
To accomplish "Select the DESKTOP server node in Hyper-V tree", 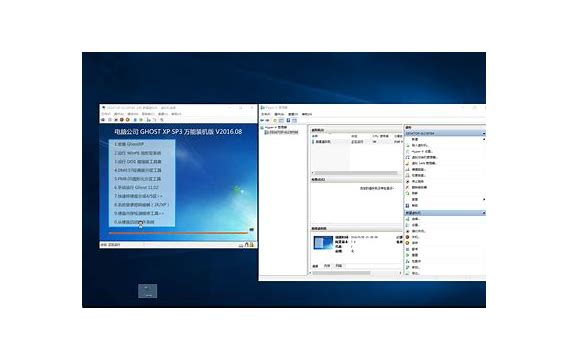I will click(283, 133).
